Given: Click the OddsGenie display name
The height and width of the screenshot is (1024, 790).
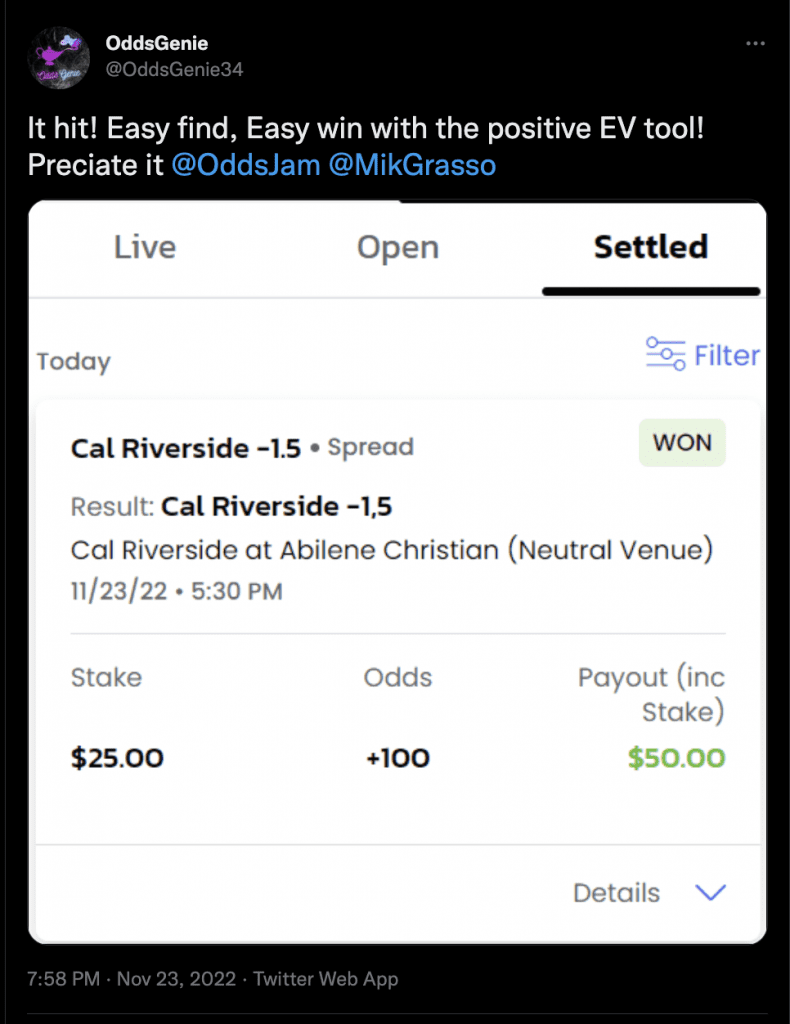Looking at the screenshot, I should pos(157,43).
